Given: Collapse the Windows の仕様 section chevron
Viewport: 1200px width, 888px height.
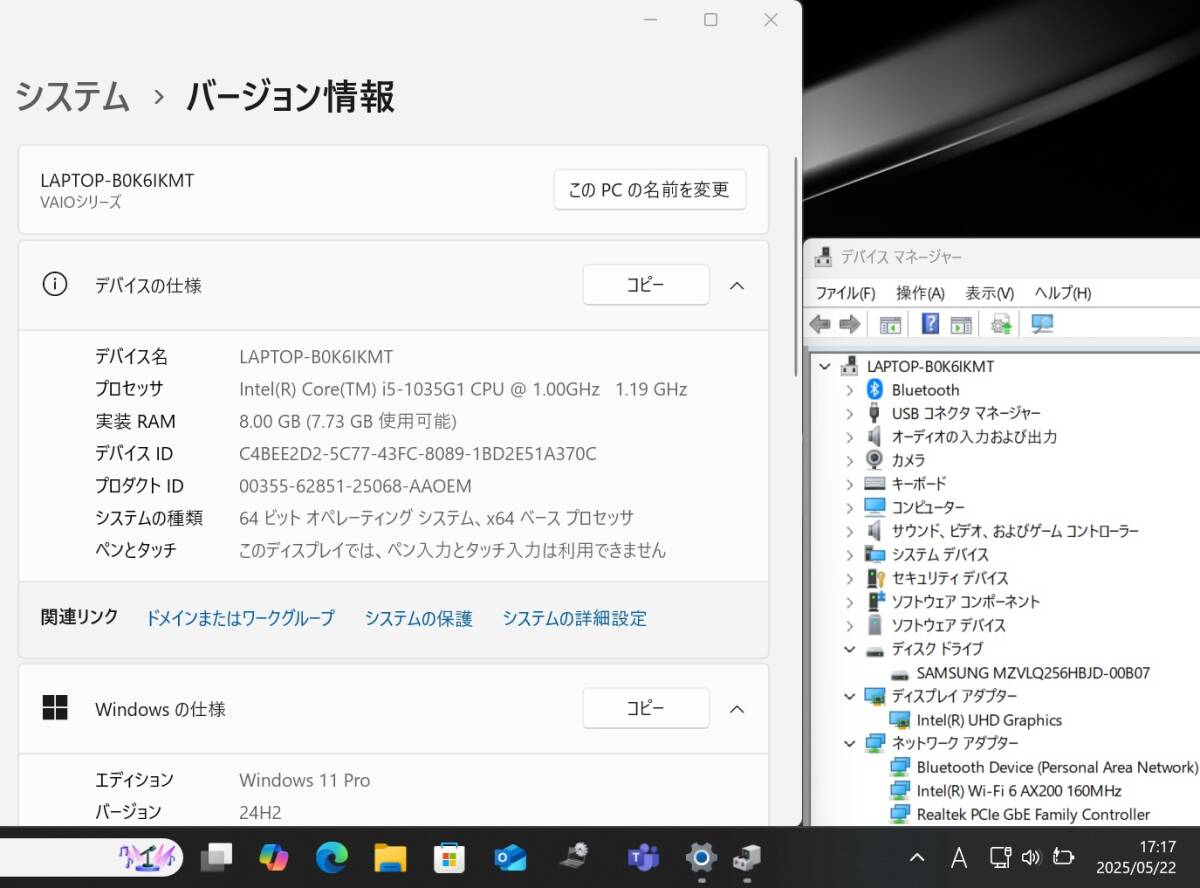Looking at the screenshot, I should coord(737,709).
